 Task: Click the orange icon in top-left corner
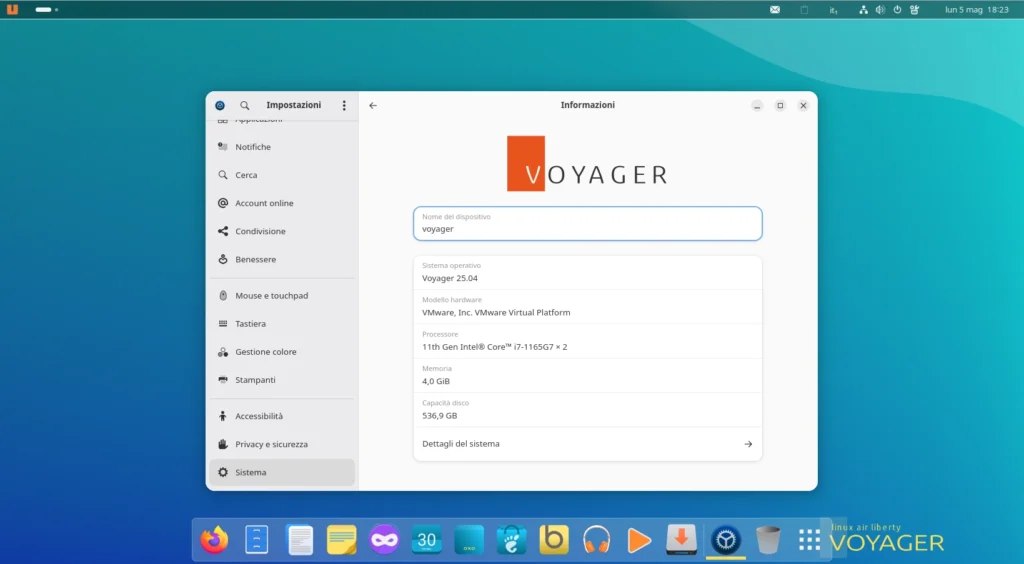(12, 9)
